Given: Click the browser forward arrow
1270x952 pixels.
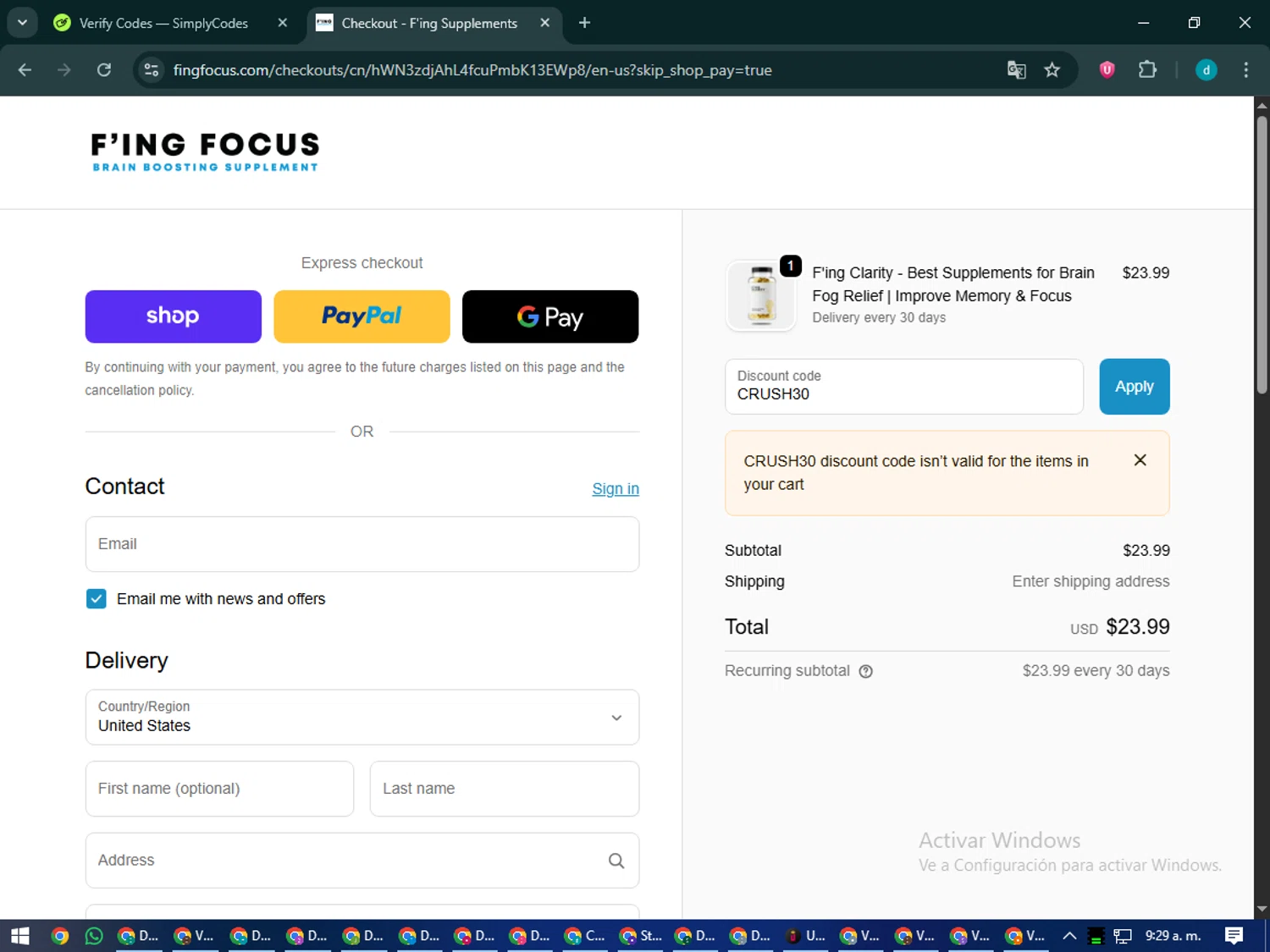Looking at the screenshot, I should (x=64, y=70).
